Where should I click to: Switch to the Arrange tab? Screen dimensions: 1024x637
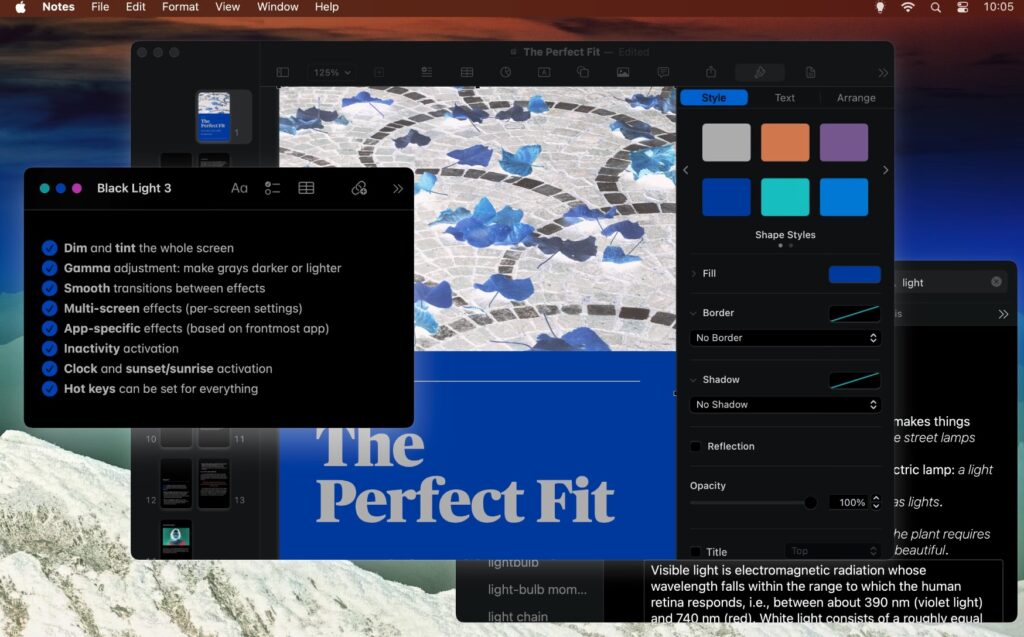(x=856, y=97)
